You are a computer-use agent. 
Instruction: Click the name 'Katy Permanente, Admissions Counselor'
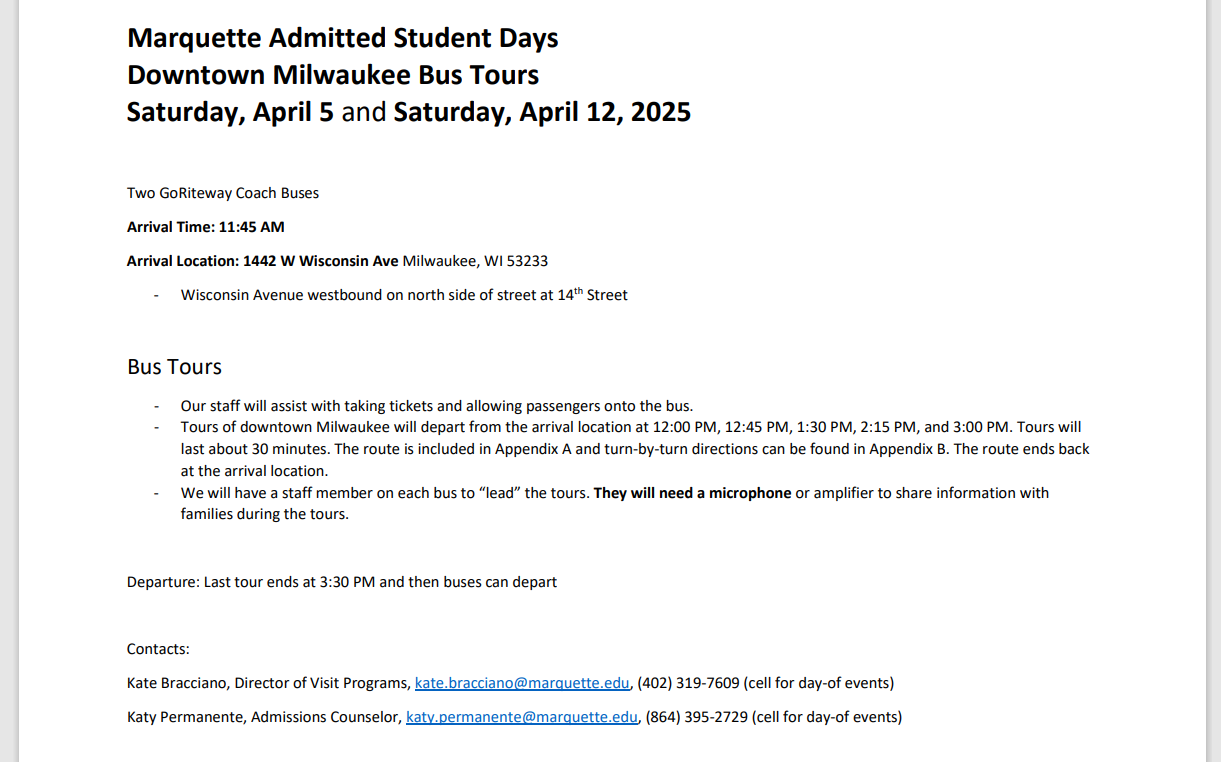coord(264,717)
